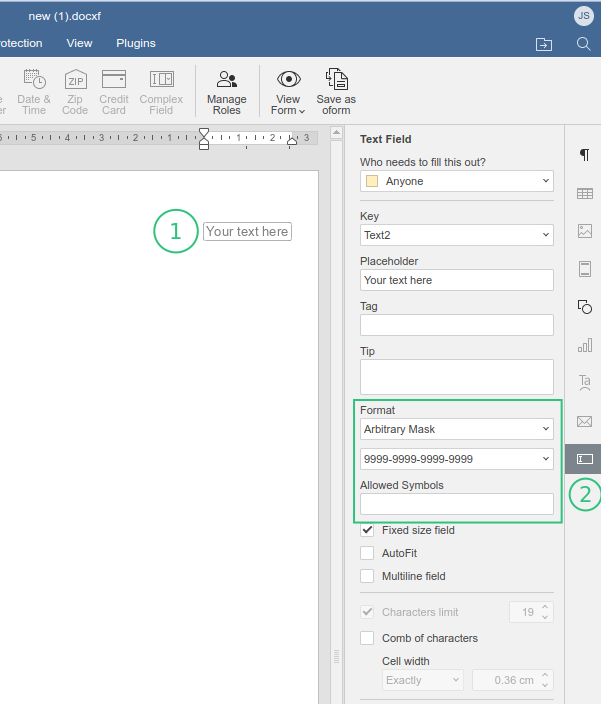The width and height of the screenshot is (601, 704).
Task: Open image settings sidebar icon
Action: (584, 231)
